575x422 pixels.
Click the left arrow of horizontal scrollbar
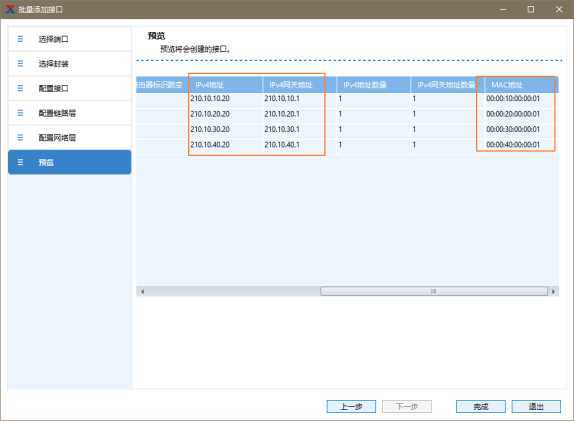point(142,291)
